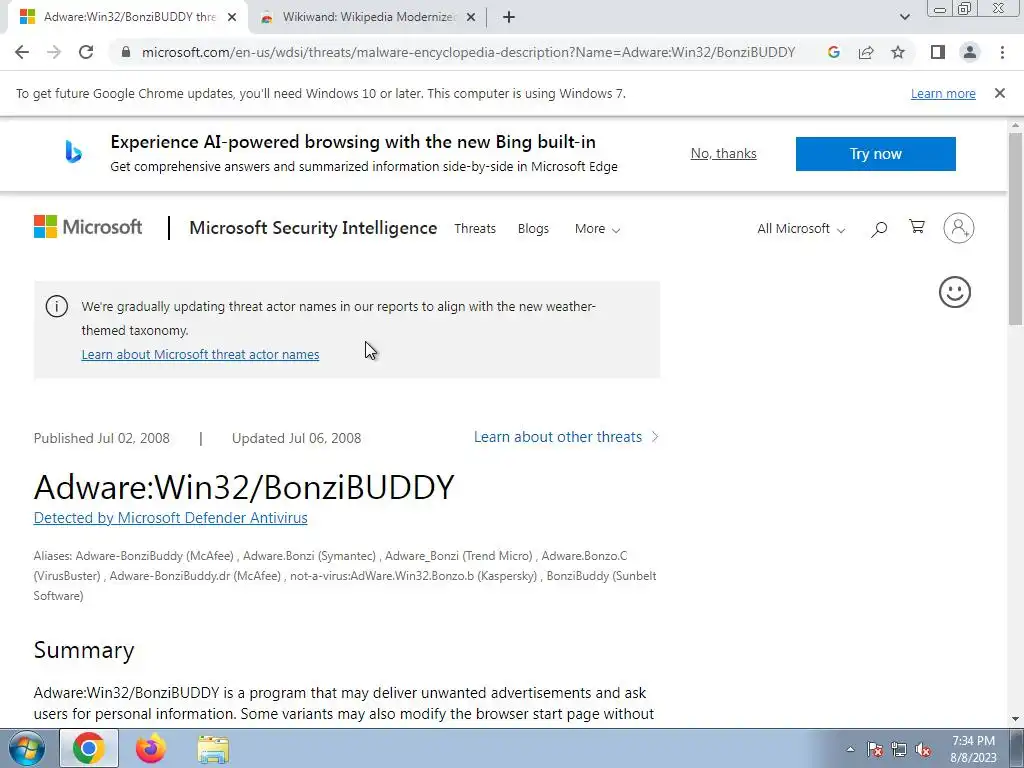Viewport: 1024px width, 768px height.
Task: Click the browser forward arrow
Action: coord(54,52)
